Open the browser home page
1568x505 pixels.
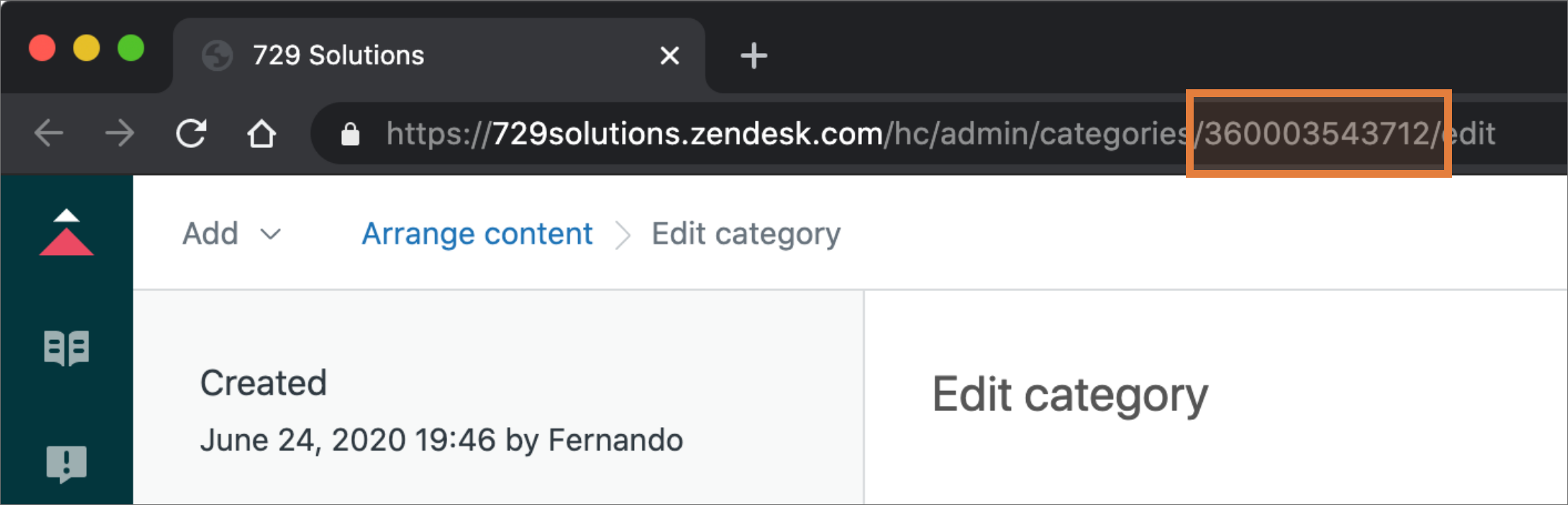pos(261,133)
